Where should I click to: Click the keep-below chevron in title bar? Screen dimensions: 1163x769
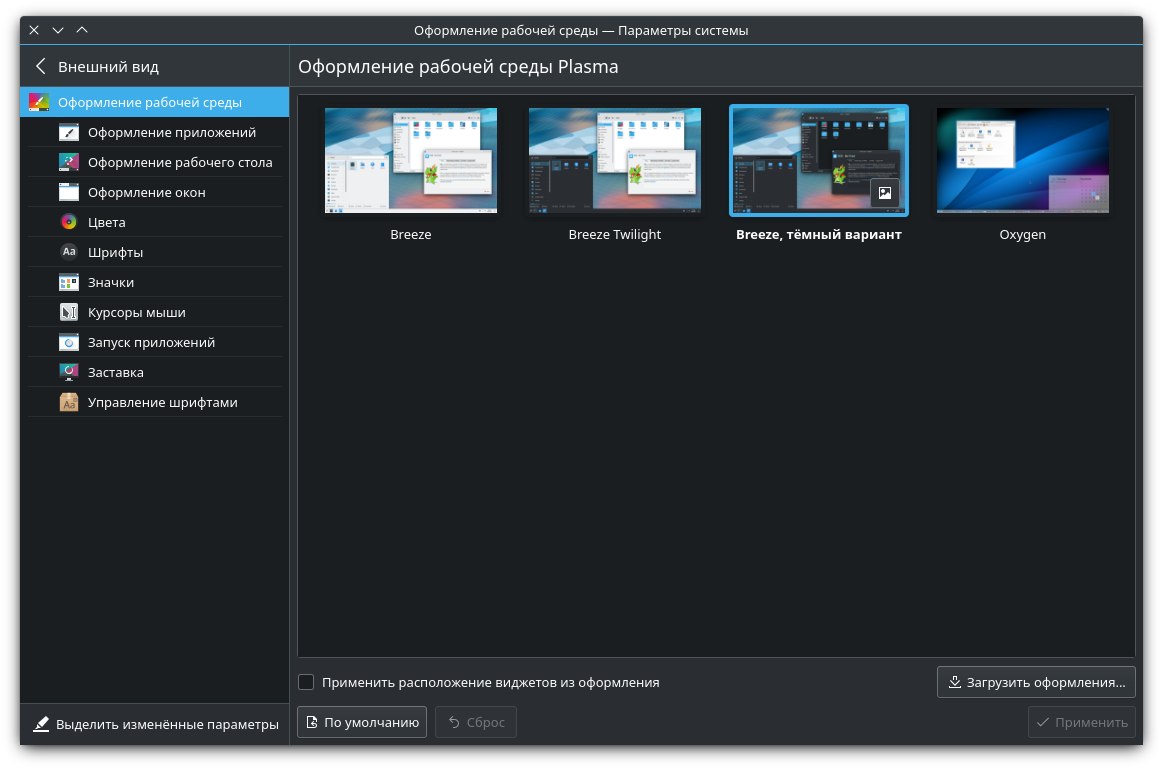[58, 30]
